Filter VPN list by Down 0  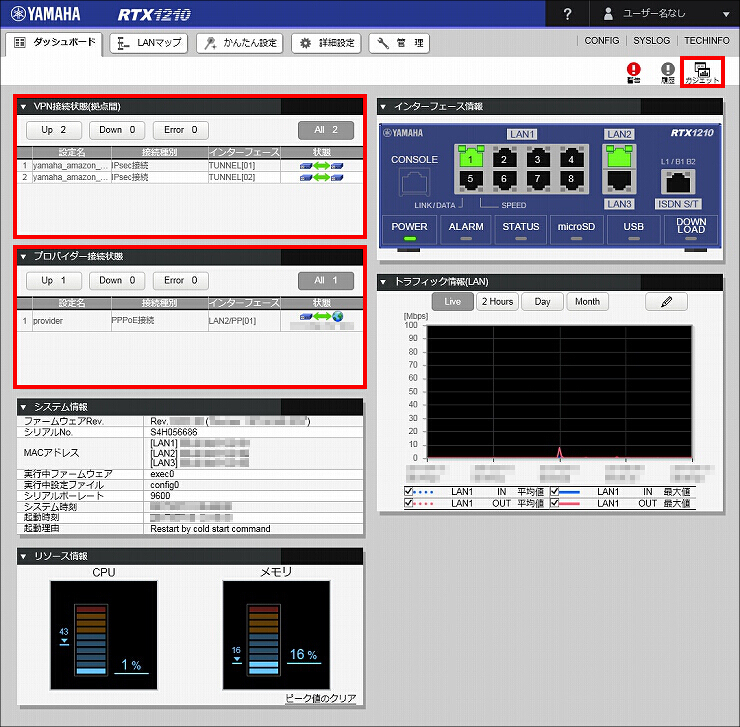tap(117, 130)
